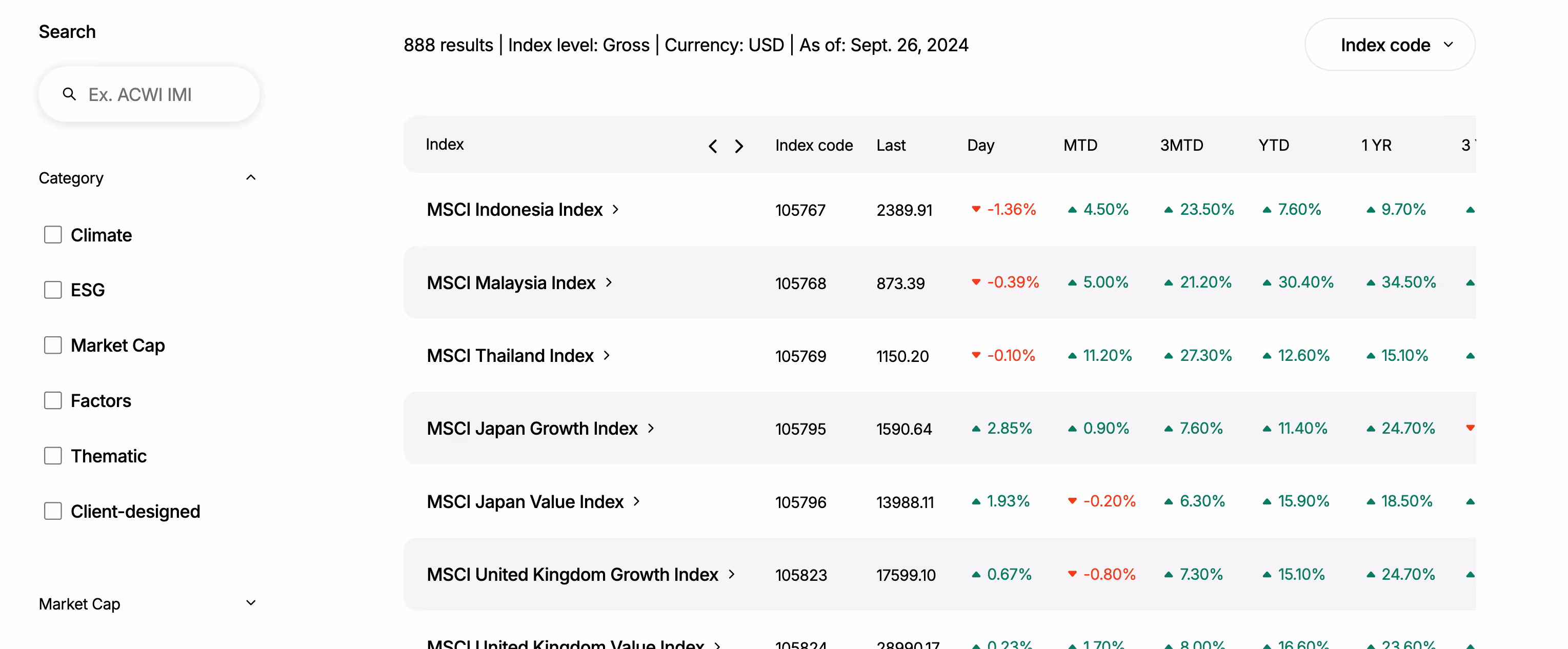Click chevron beside MSCI Thailand Index
Screen dimensions: 1568x649
pyautogui.click(x=607, y=356)
